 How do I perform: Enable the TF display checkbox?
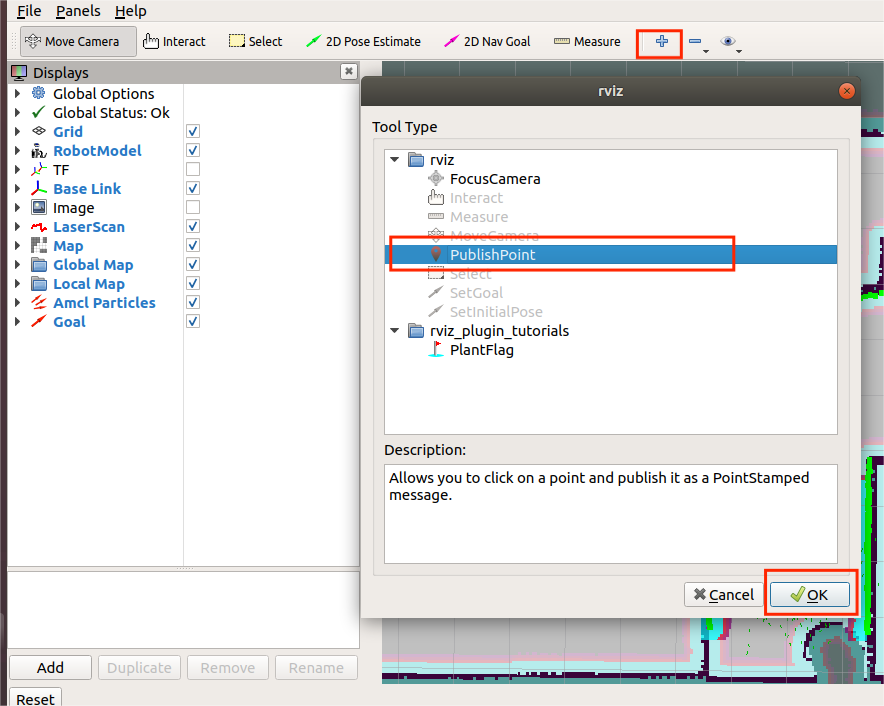(x=193, y=170)
